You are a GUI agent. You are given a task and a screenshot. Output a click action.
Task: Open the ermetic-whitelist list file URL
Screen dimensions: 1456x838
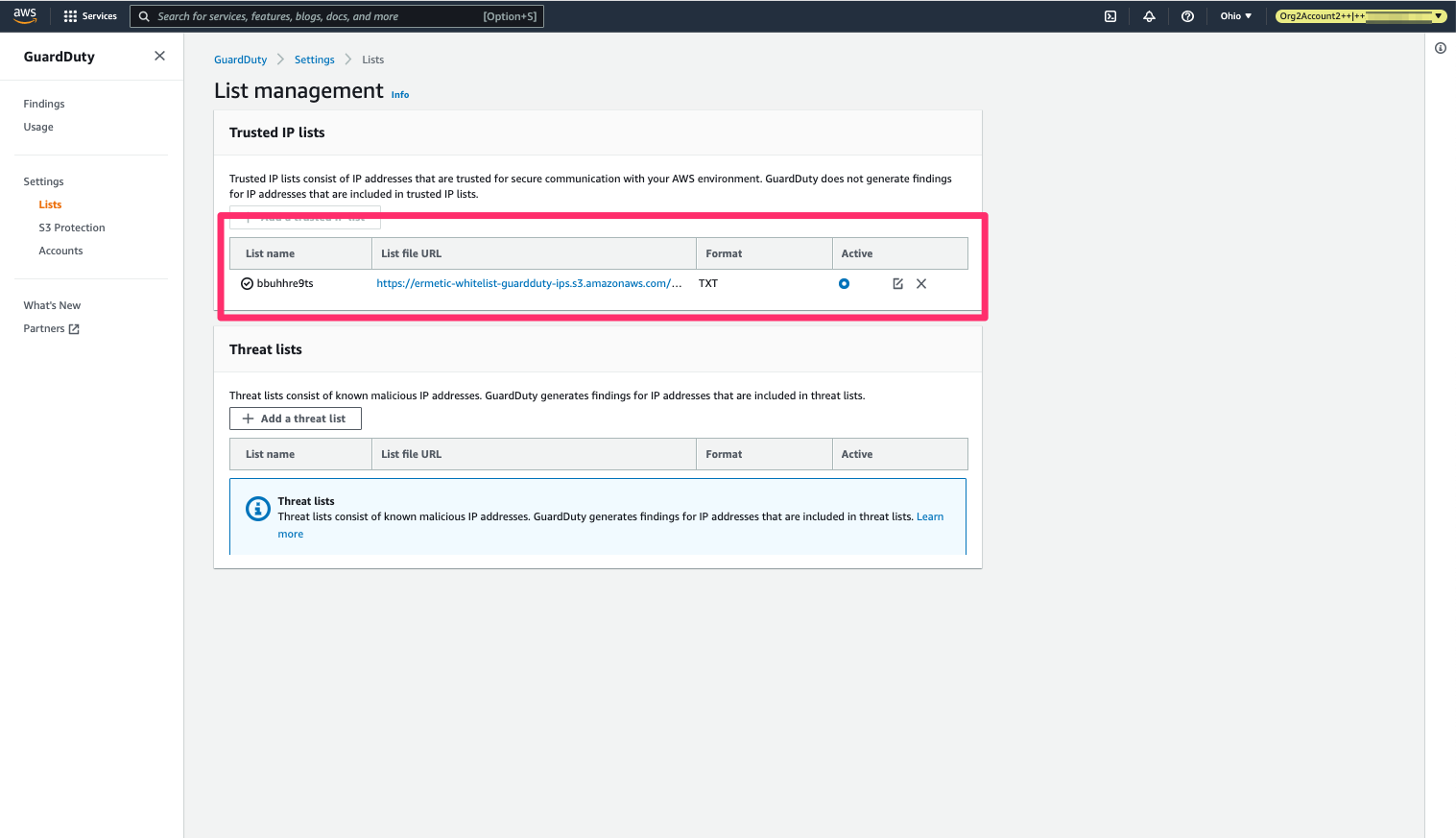pyautogui.click(x=529, y=283)
